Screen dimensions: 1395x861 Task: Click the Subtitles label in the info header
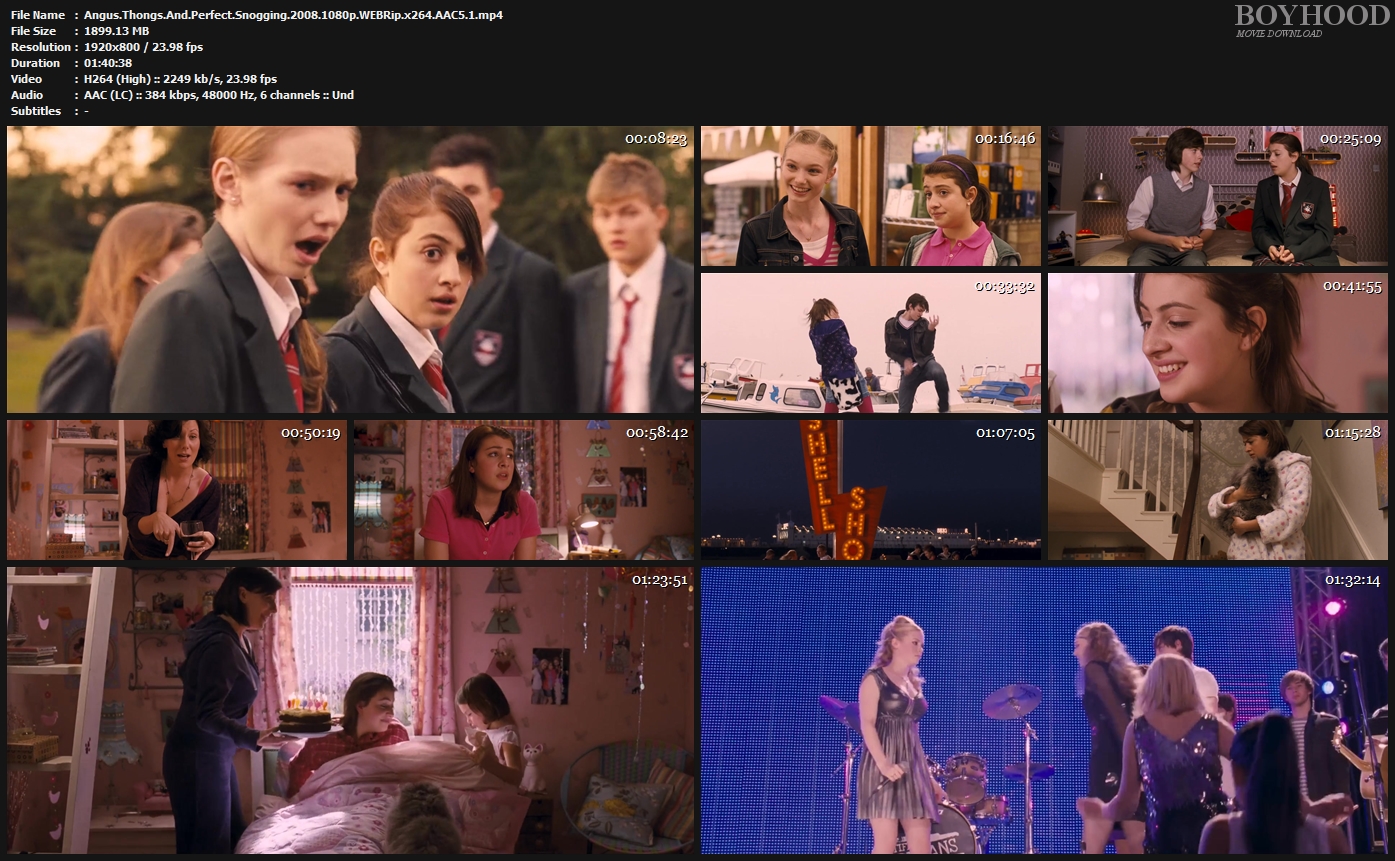tap(36, 111)
